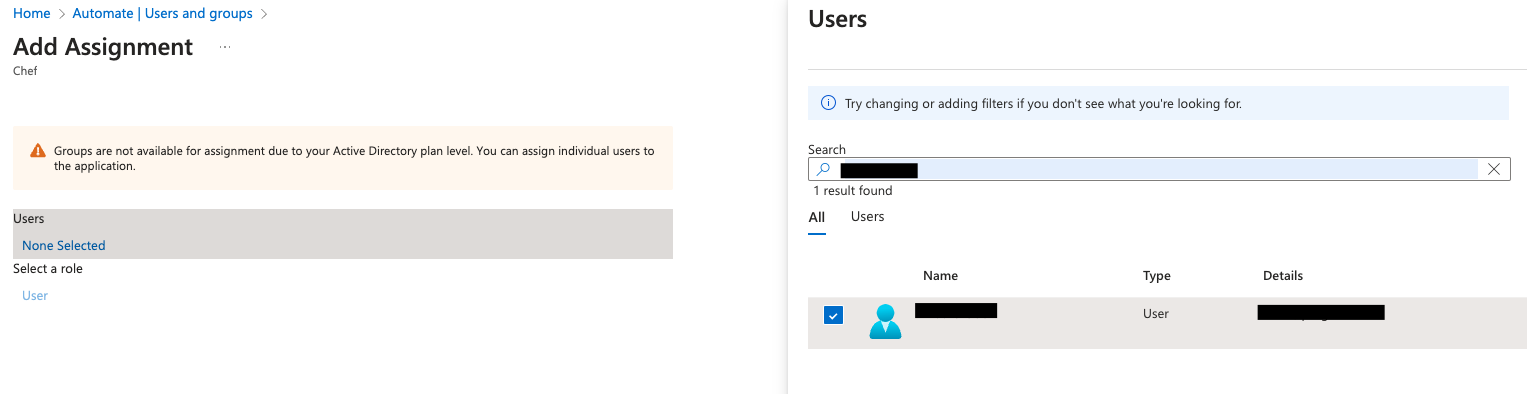Select the User result row
This screenshot has height=394, width=1527.
[x=1167, y=322]
